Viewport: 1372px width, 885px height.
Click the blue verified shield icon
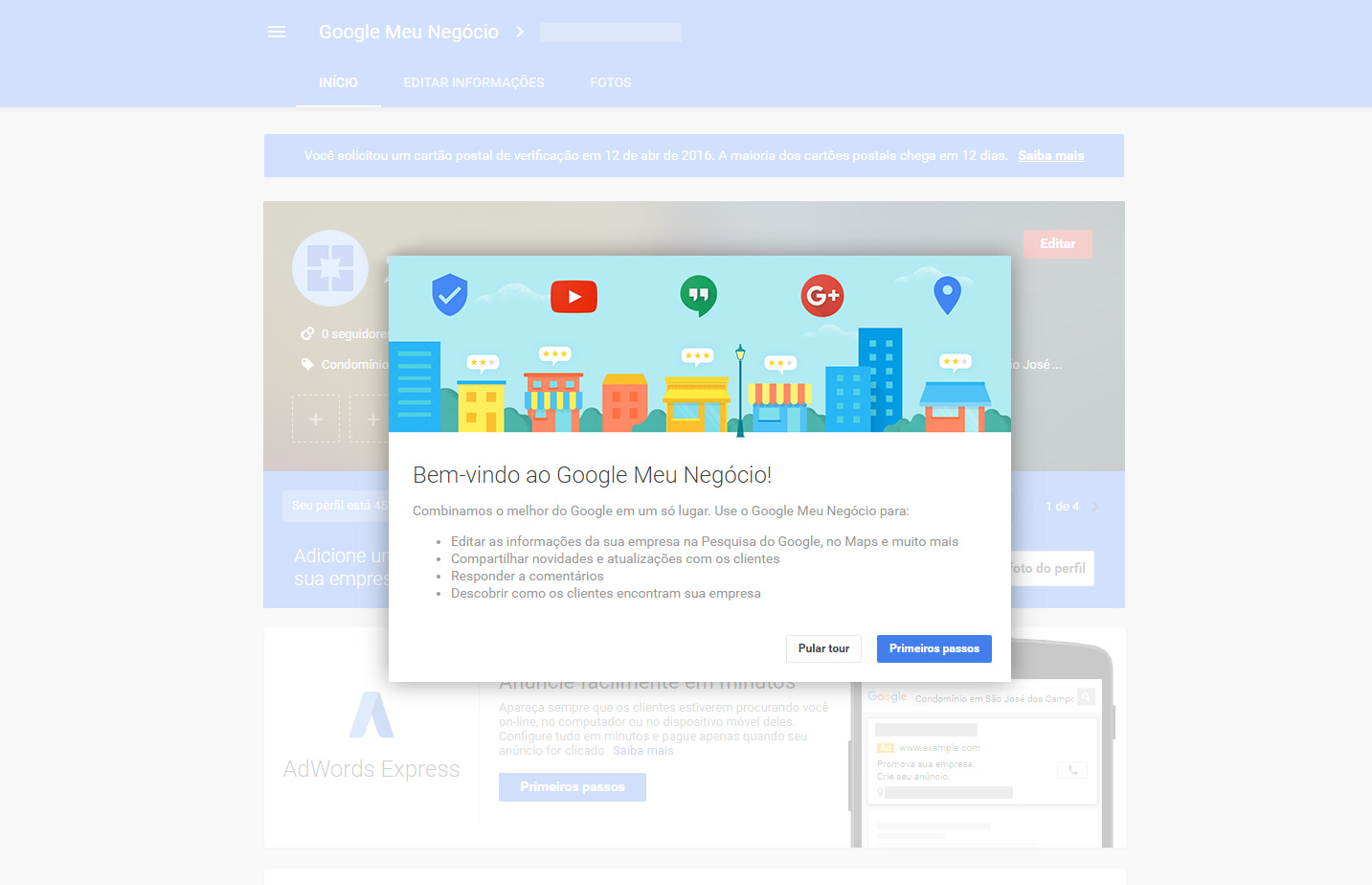coord(449,294)
